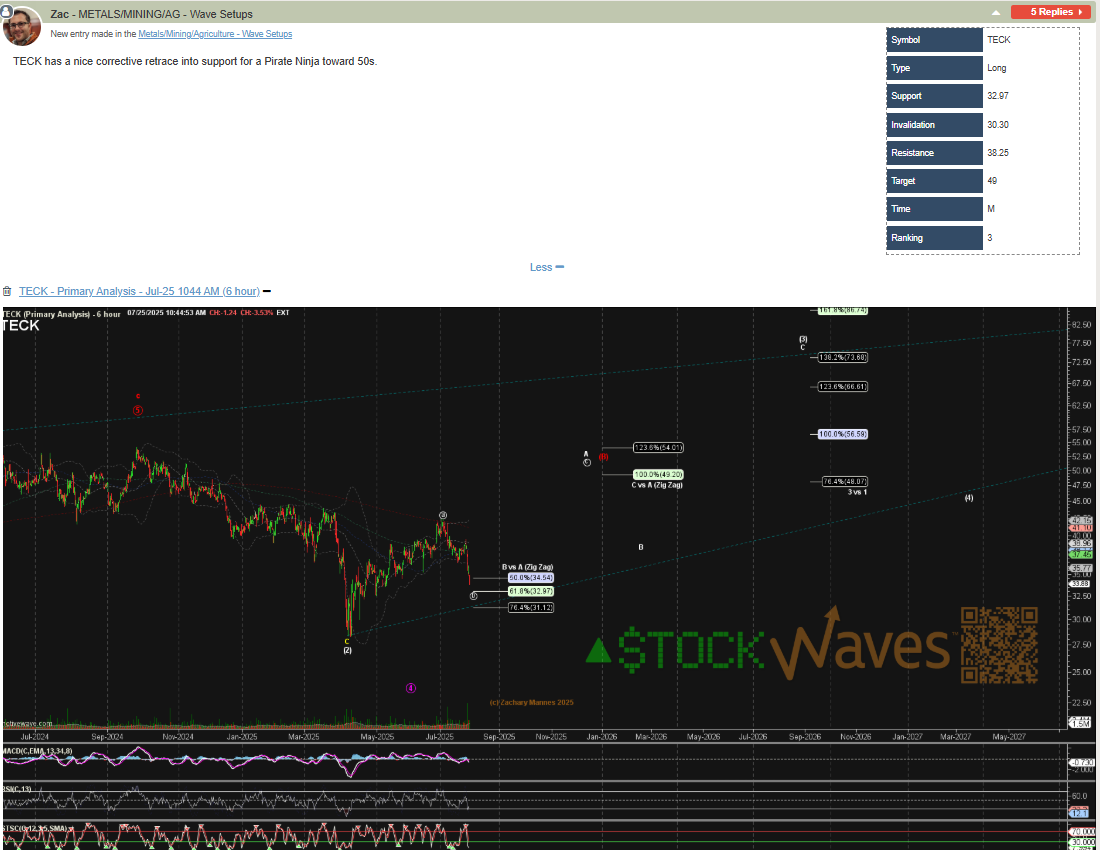Select the Target value 49

coord(992,181)
